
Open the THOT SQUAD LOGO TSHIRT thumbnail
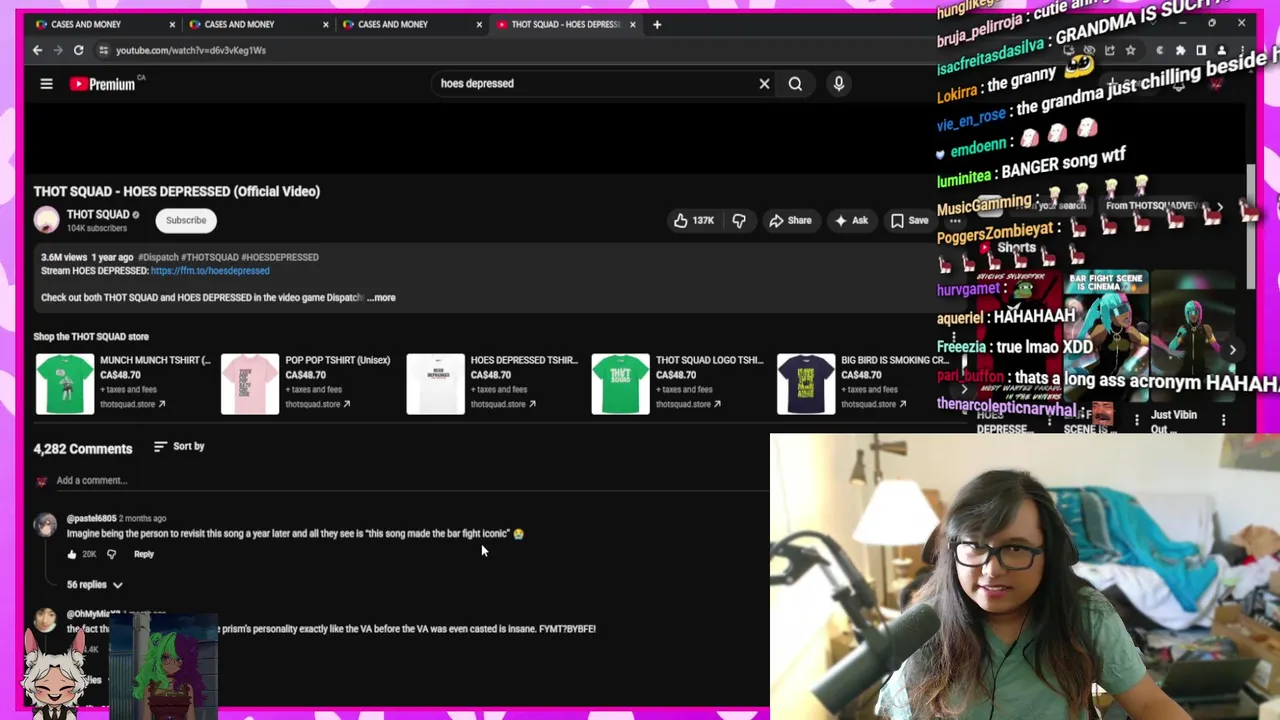[x=620, y=383]
